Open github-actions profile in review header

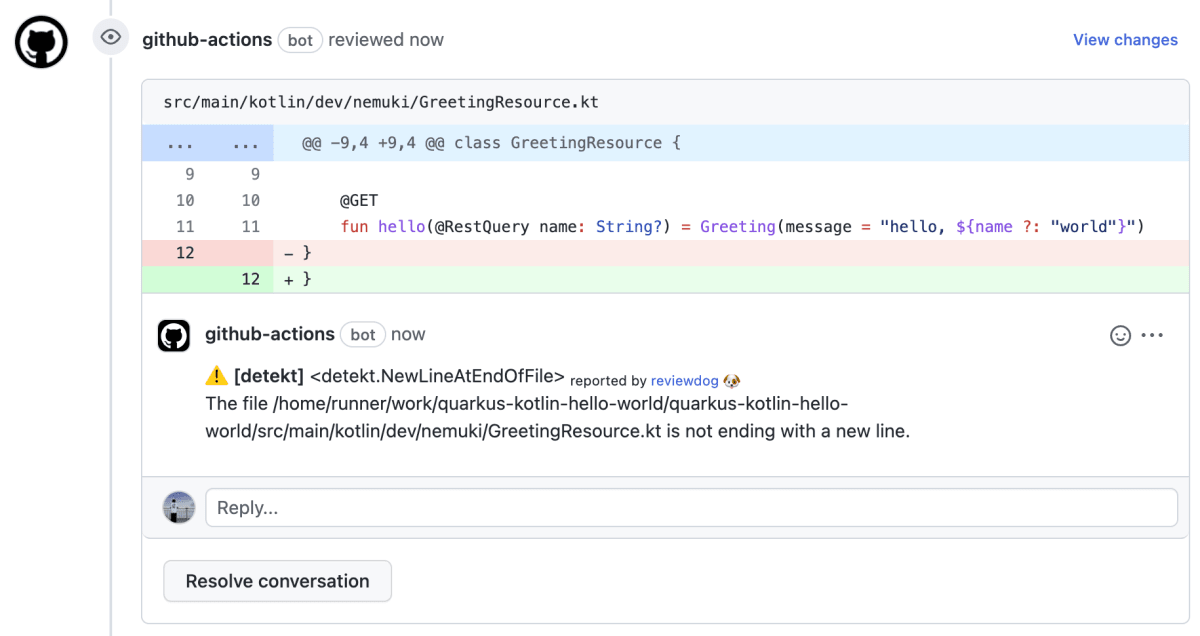pyautogui.click(x=207, y=40)
